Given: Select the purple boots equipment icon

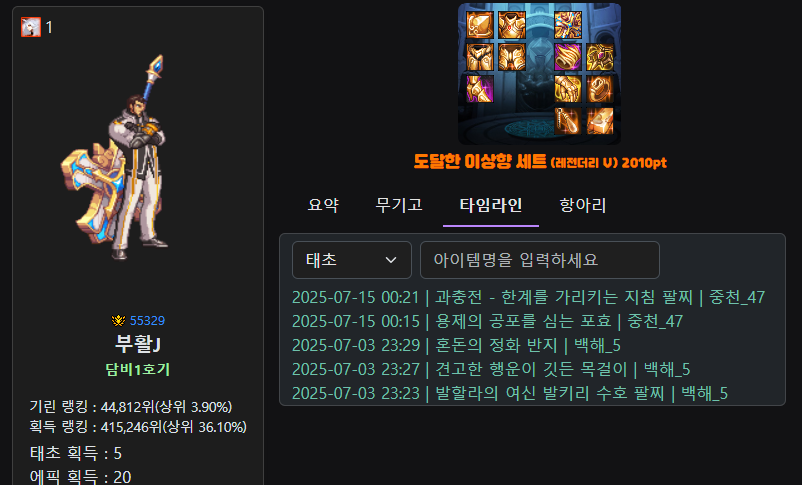Looking at the screenshot, I should (480, 89).
